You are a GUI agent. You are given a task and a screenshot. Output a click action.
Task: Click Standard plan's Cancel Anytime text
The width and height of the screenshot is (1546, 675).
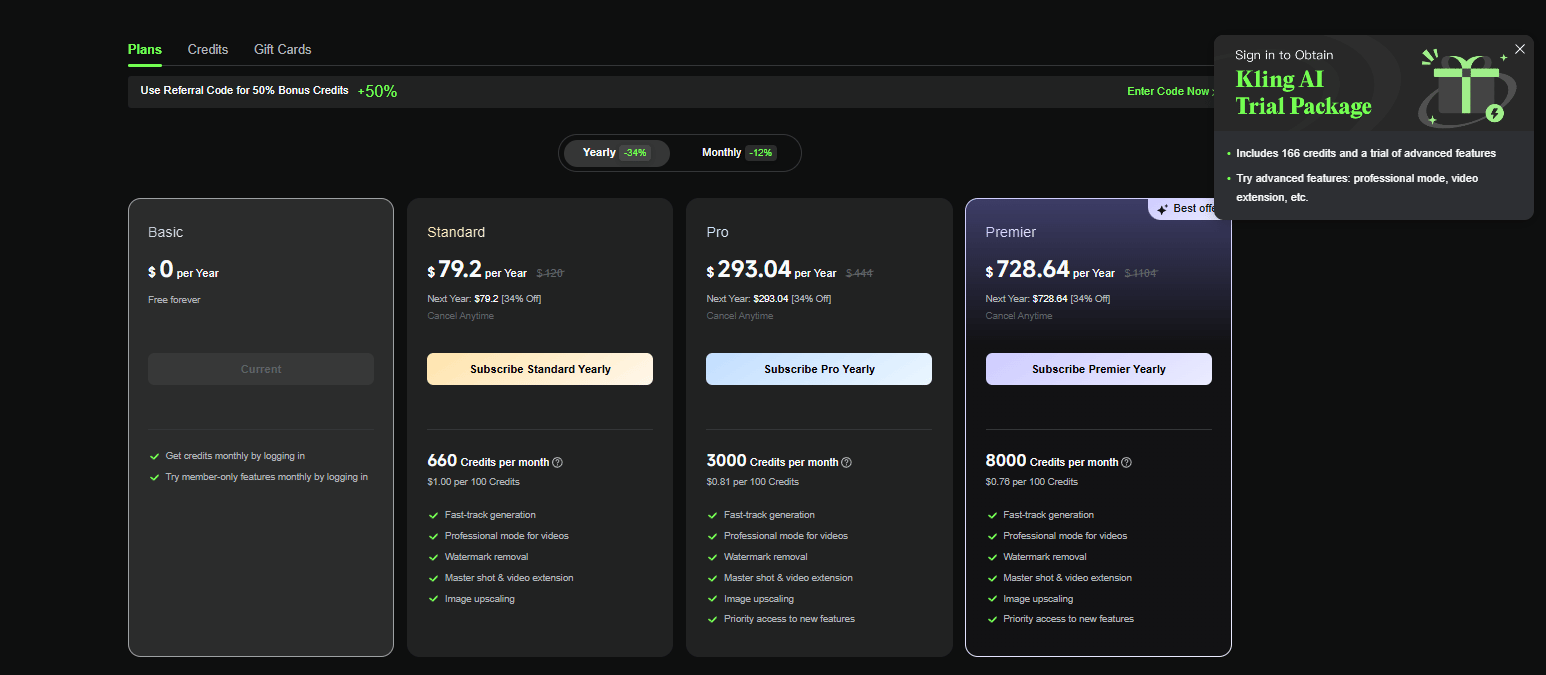coord(460,316)
